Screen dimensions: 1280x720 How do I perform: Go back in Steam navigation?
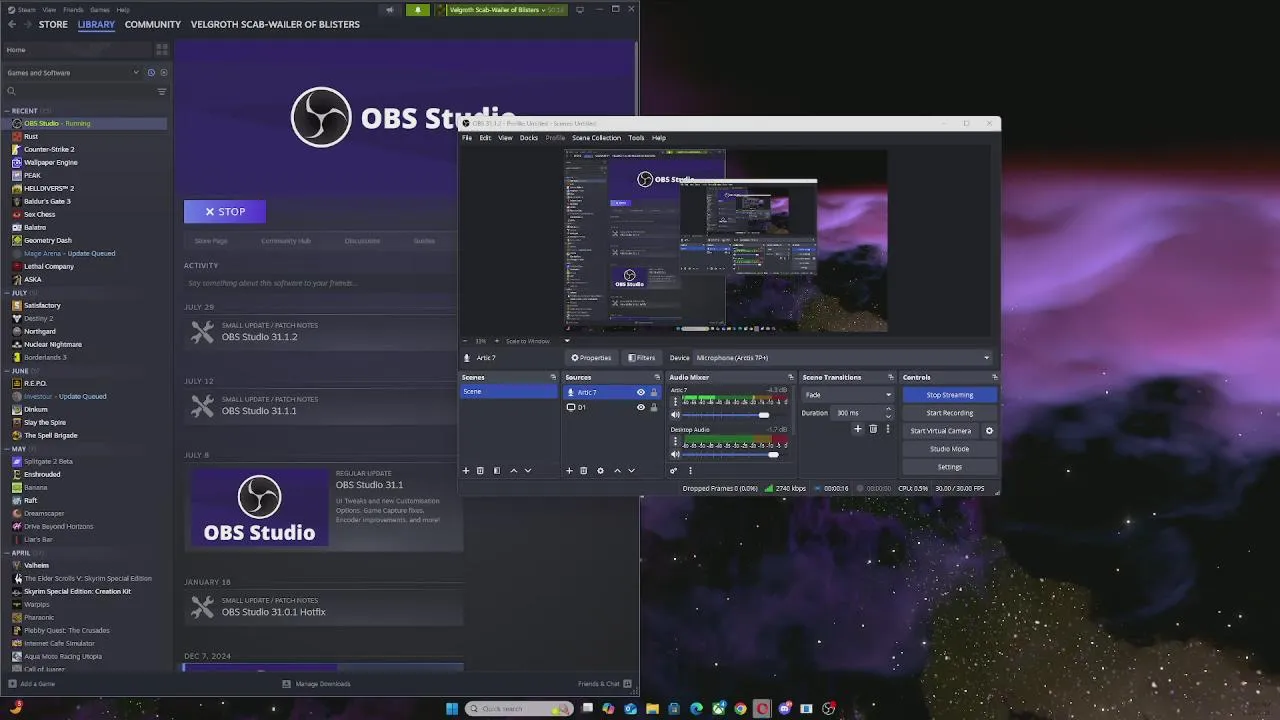coord(11,24)
